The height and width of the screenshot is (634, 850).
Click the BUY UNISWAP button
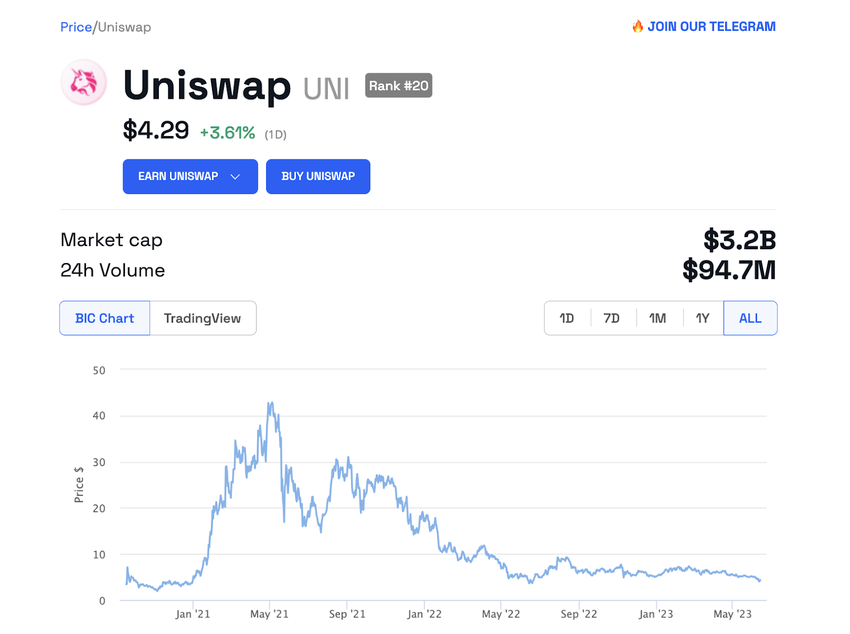pos(318,176)
